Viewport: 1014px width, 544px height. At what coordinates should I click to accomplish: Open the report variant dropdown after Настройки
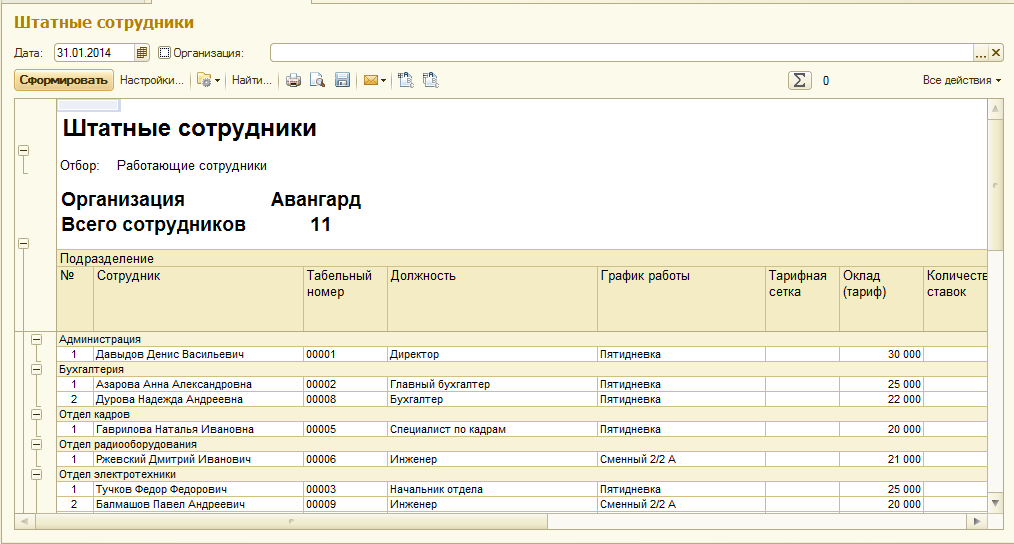[x=208, y=81]
